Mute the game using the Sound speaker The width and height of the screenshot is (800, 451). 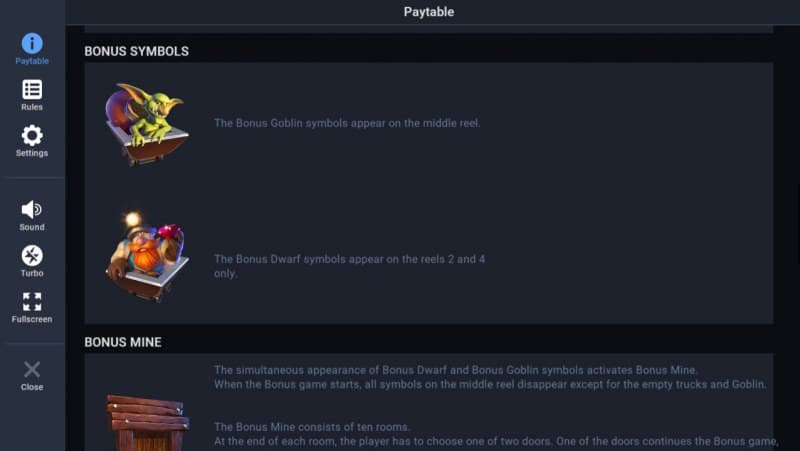32,209
